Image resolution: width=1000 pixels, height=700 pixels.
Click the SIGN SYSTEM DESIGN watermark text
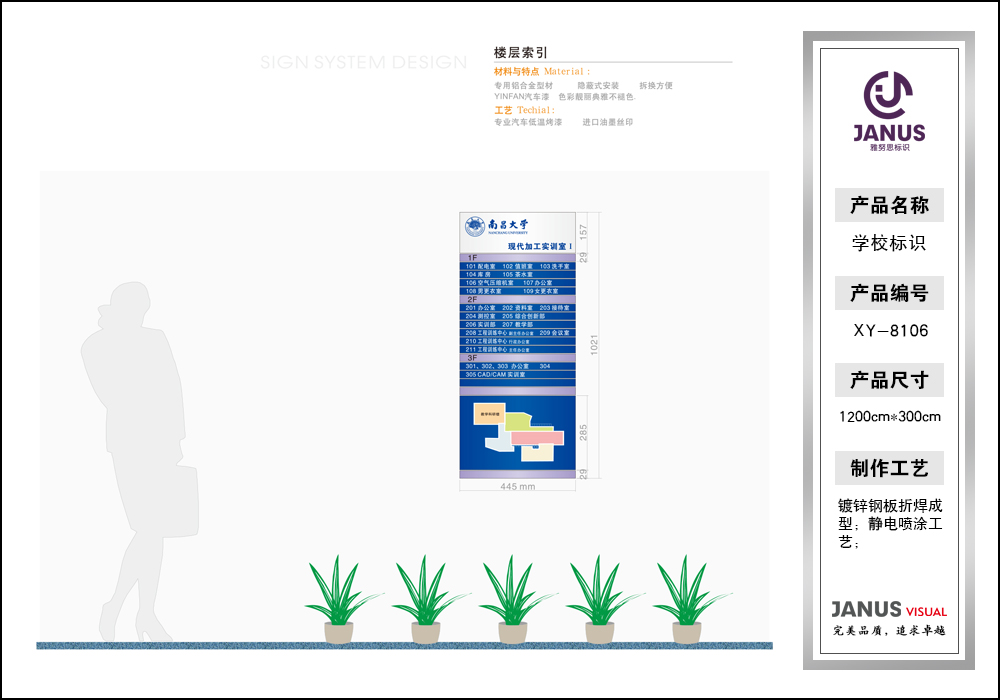tap(363, 63)
